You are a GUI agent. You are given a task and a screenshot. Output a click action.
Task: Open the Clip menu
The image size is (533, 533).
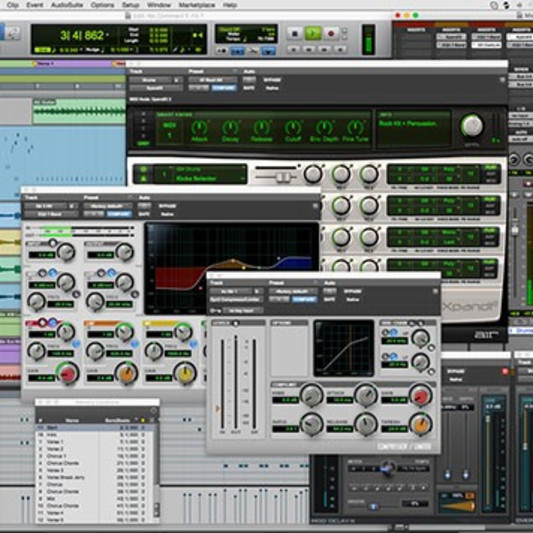tap(13, 5)
